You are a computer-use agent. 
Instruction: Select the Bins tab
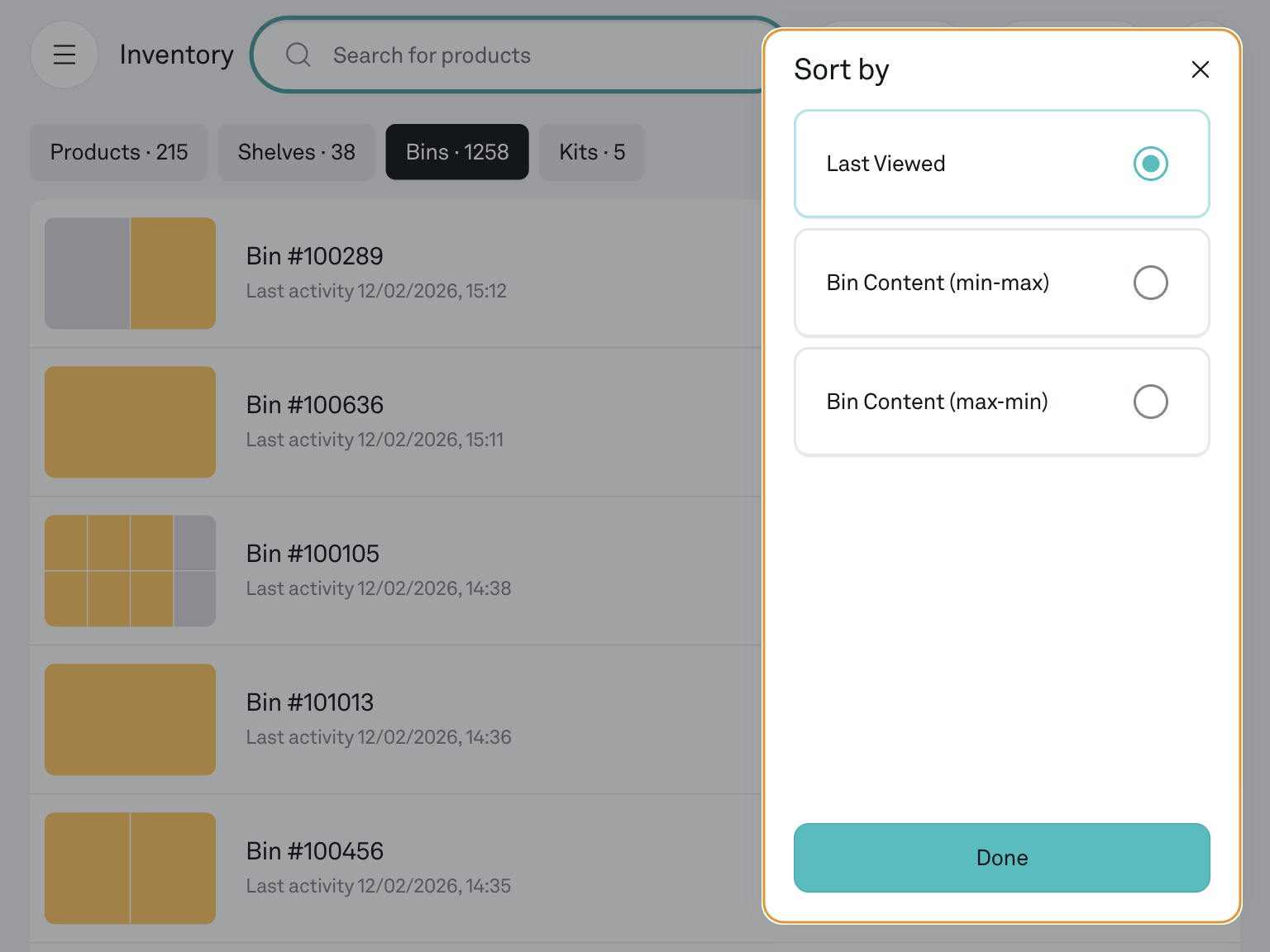coord(456,152)
